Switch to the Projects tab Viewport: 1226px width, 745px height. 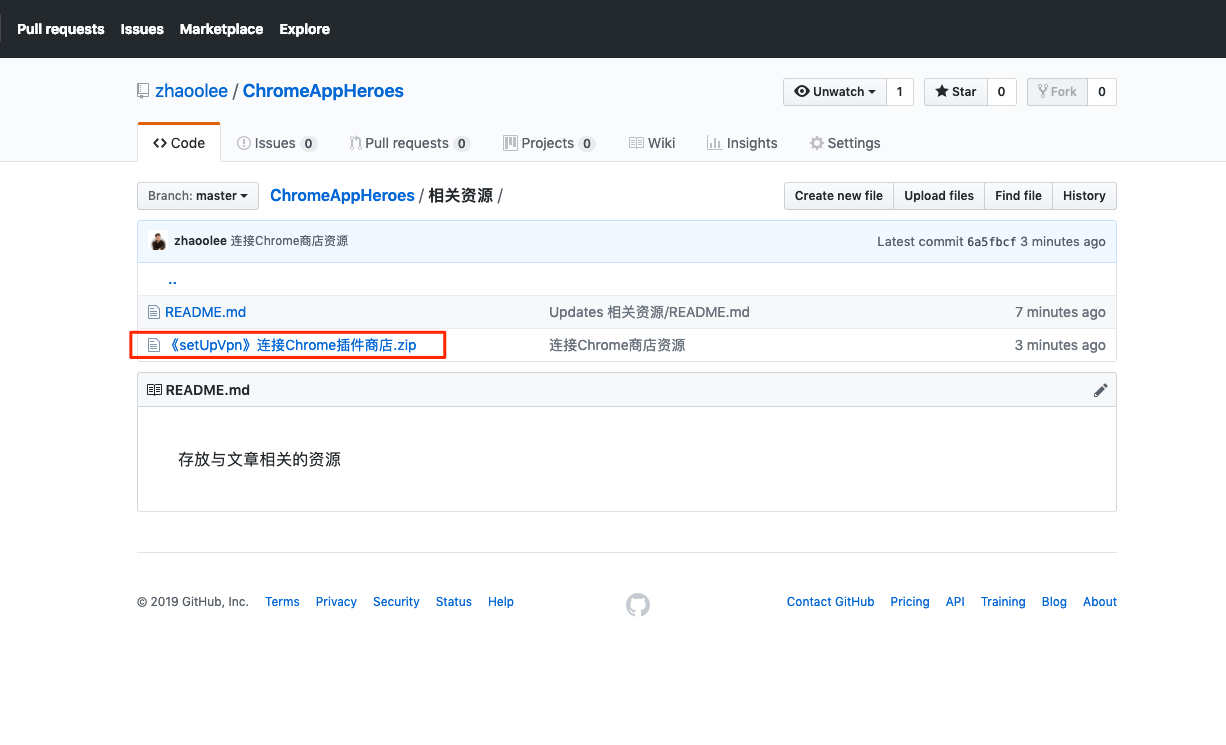pyautogui.click(x=548, y=143)
